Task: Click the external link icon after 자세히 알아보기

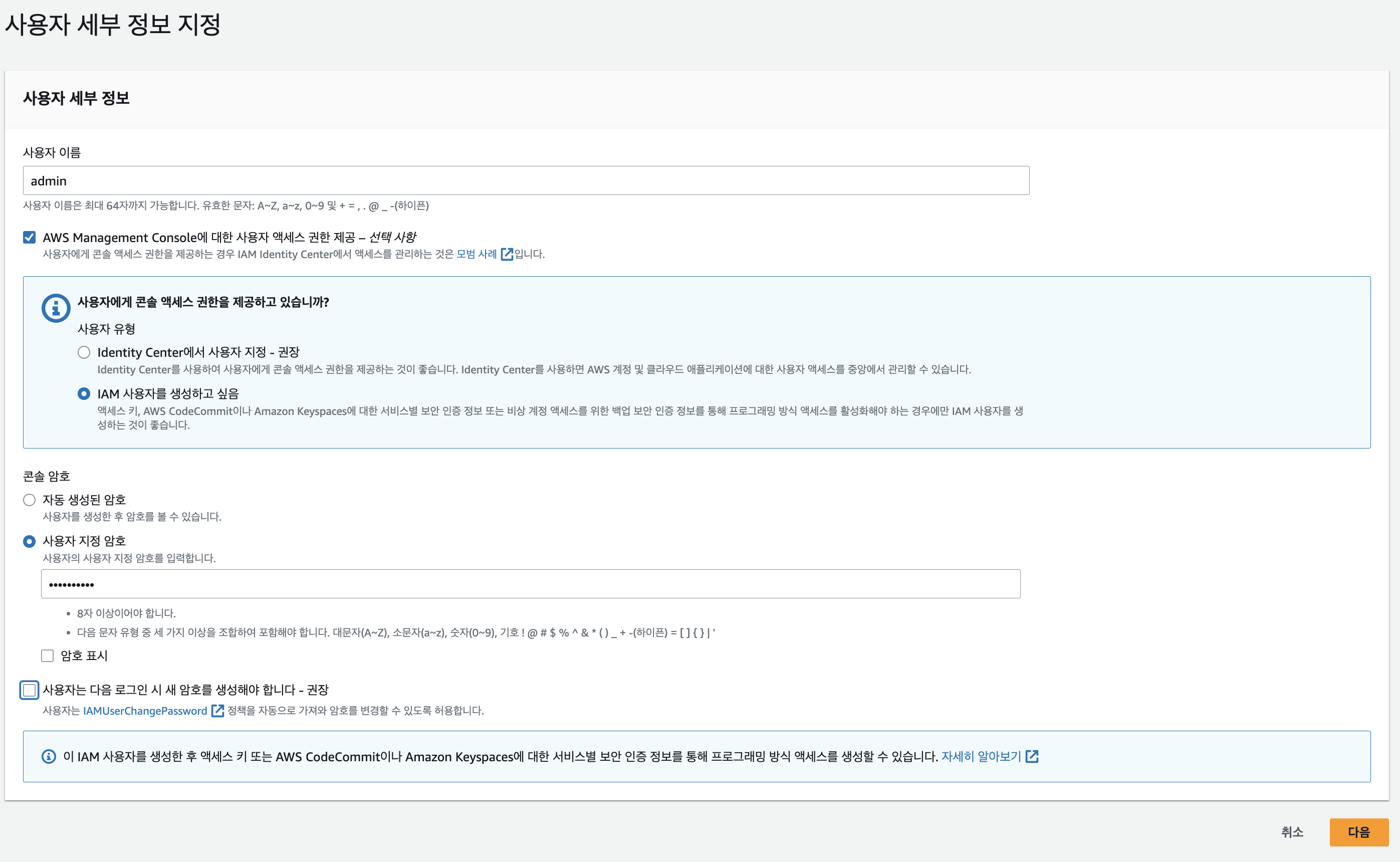Action: [x=1032, y=757]
